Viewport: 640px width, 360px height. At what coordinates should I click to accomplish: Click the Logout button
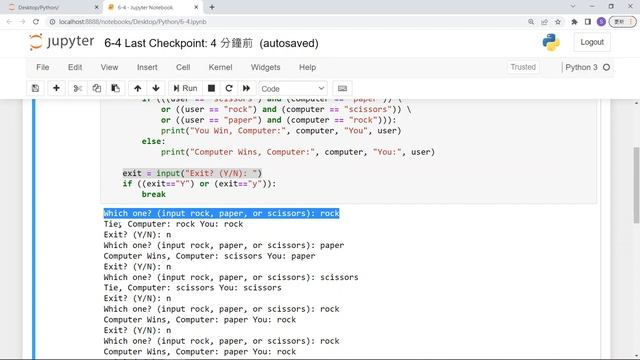coord(592,42)
